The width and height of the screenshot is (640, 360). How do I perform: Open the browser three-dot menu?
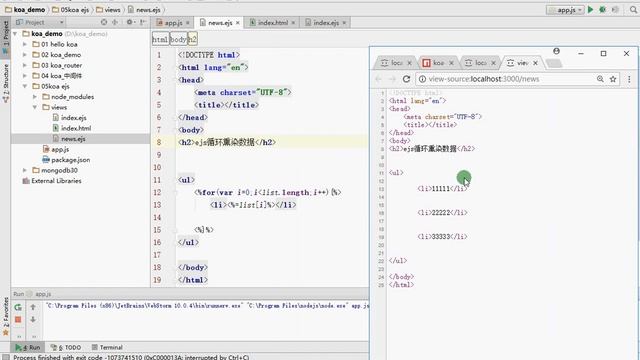tap(629, 79)
